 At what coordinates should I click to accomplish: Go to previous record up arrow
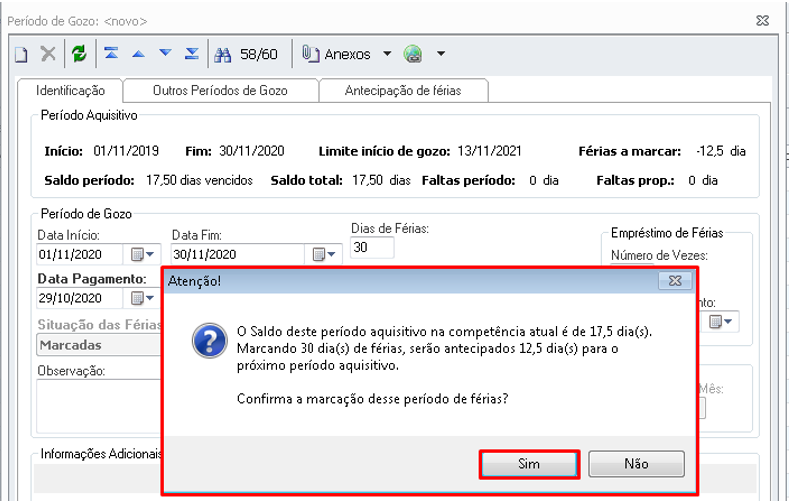pos(138,53)
